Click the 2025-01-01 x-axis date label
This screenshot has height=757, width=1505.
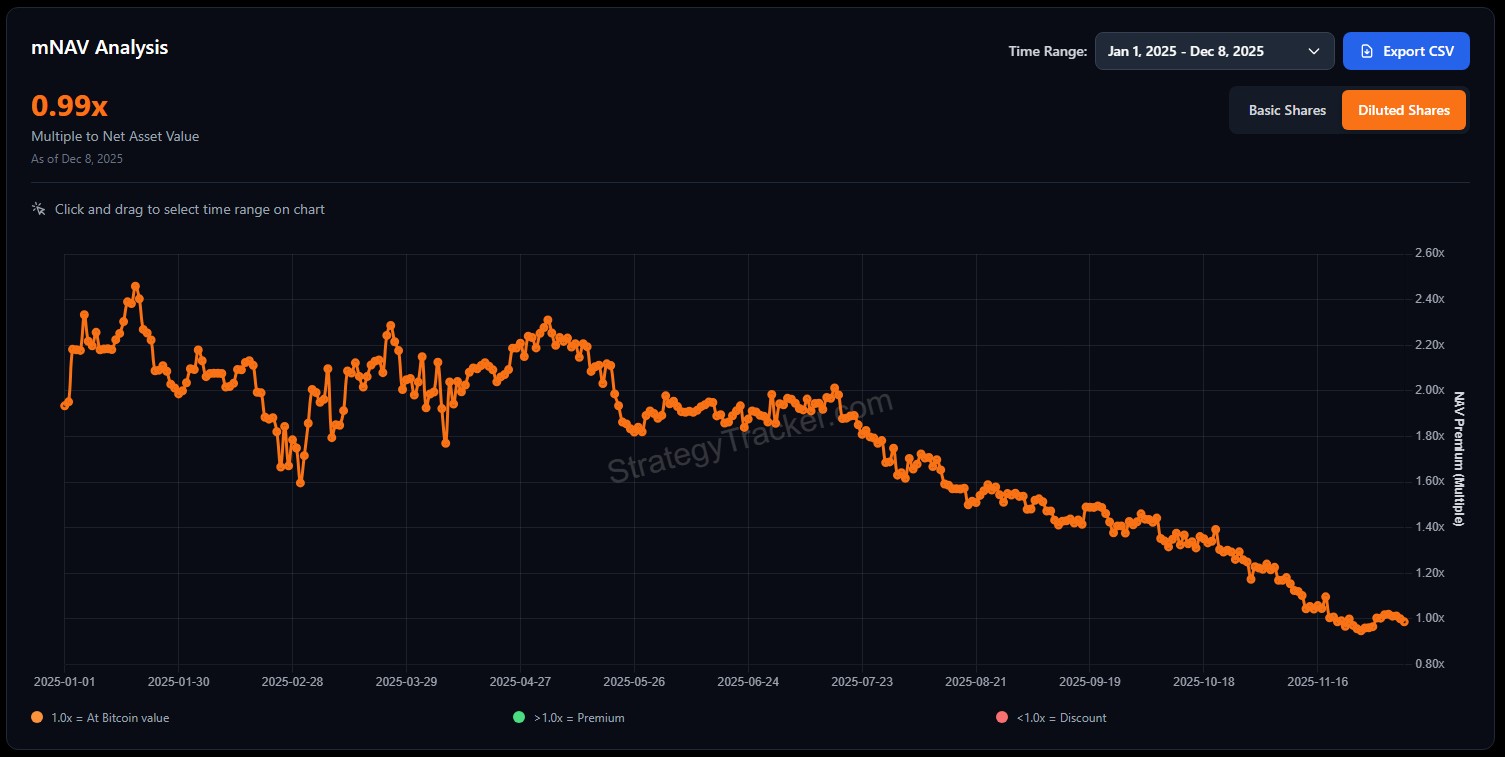tap(65, 682)
